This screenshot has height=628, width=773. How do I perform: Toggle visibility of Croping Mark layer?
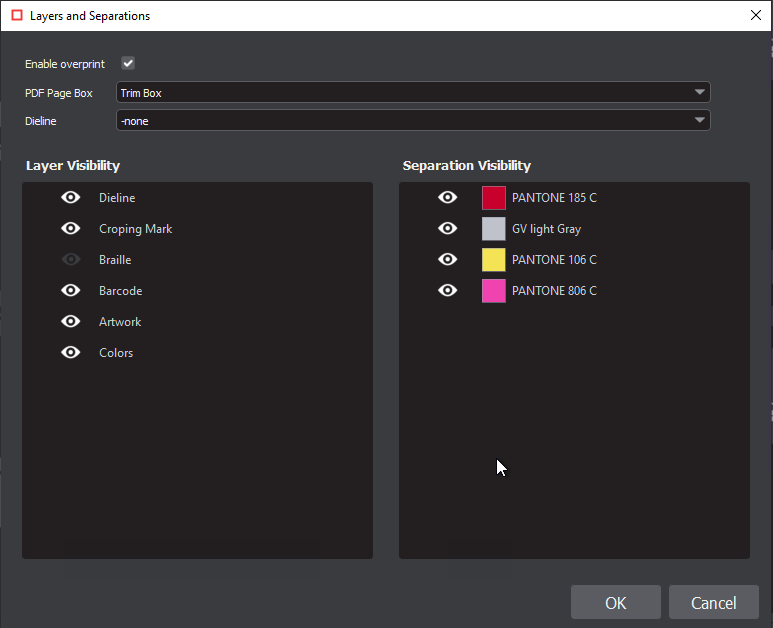(x=71, y=229)
